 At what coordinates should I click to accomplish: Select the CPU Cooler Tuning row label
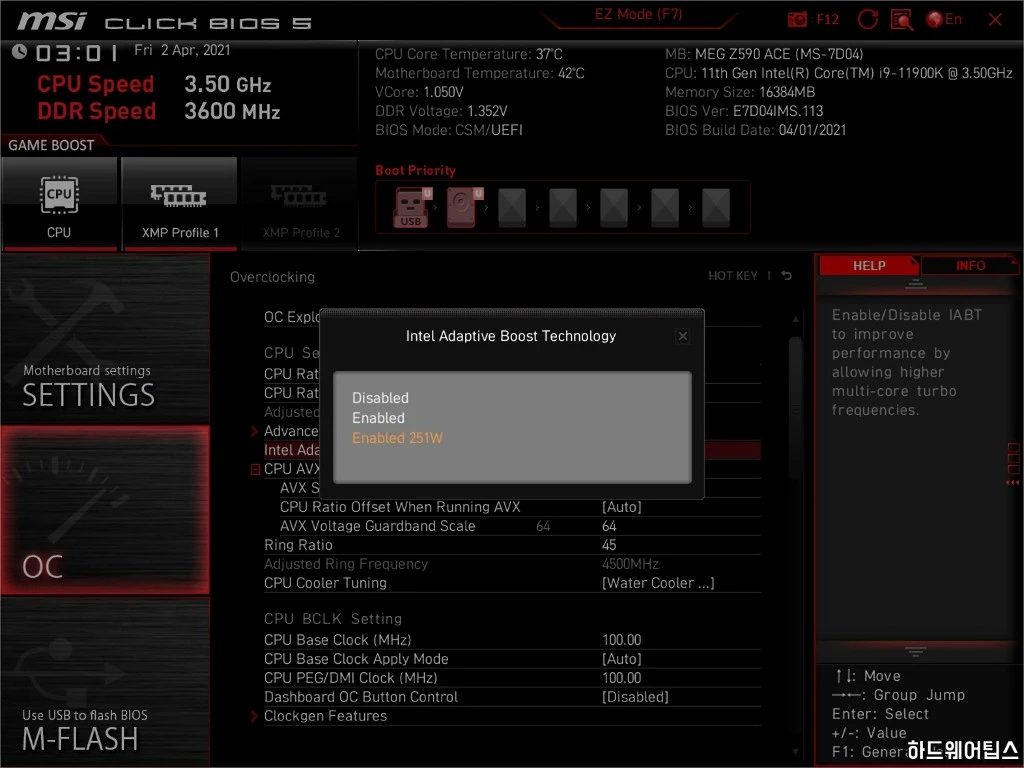pos(325,583)
